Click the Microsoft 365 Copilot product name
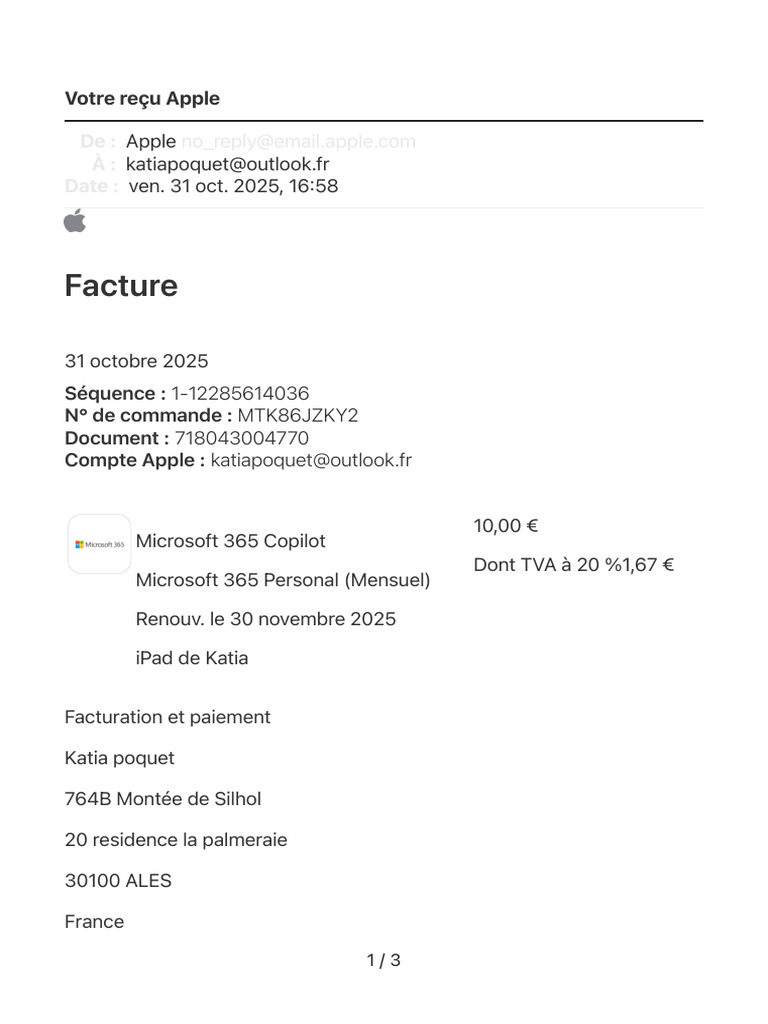The height and width of the screenshot is (1024, 768). [x=231, y=541]
